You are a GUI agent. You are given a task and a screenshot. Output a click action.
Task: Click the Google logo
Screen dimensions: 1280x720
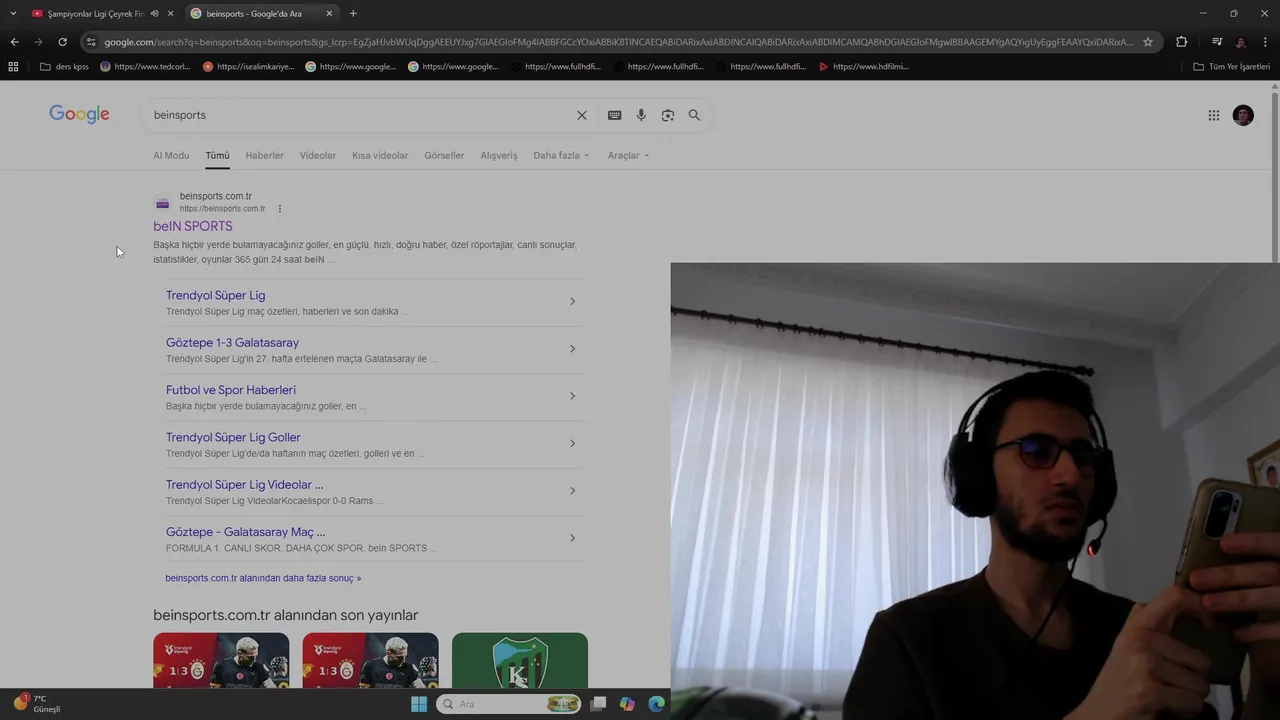click(x=79, y=115)
